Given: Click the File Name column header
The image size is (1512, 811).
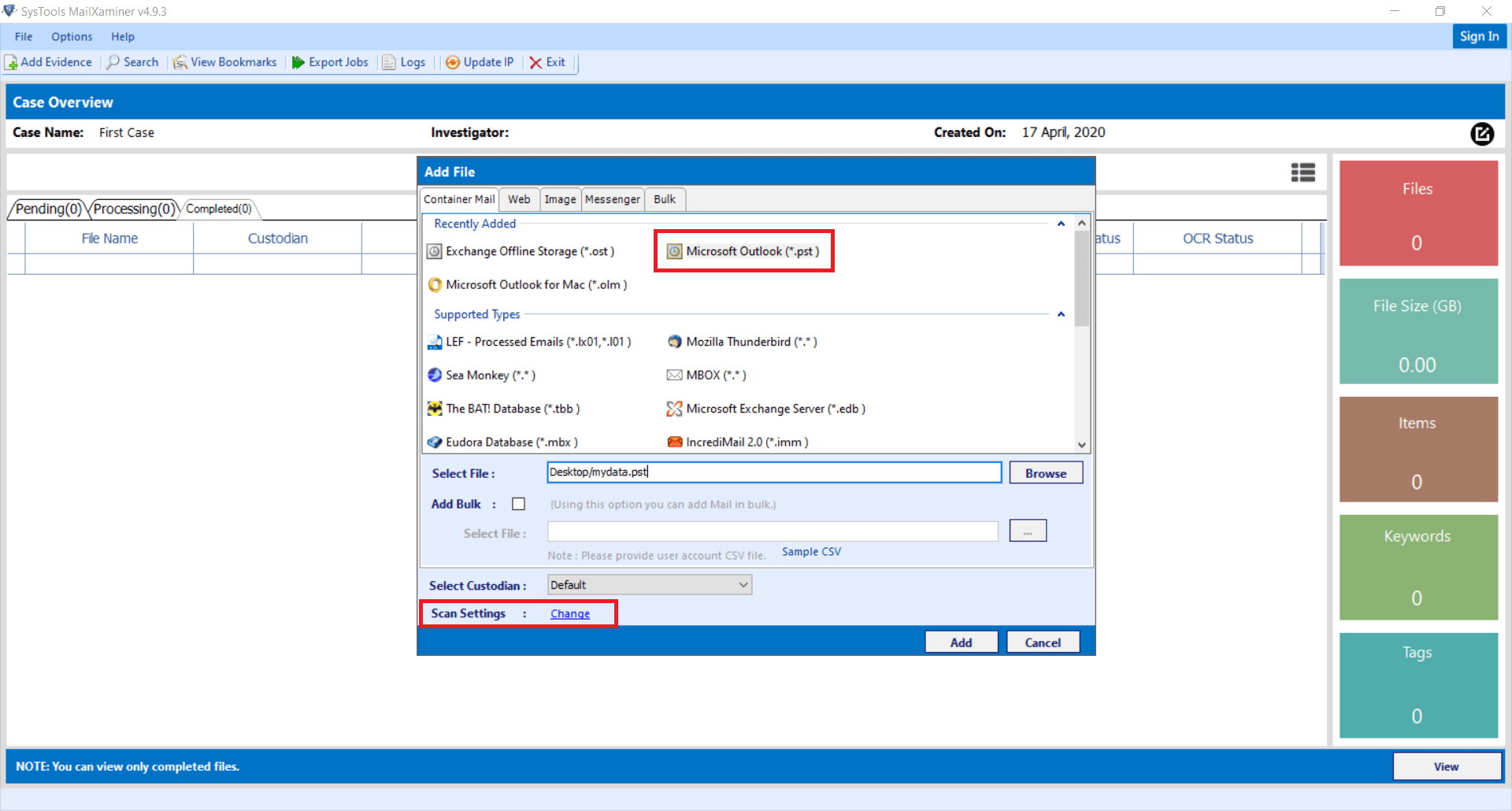Looking at the screenshot, I should pos(109,239).
